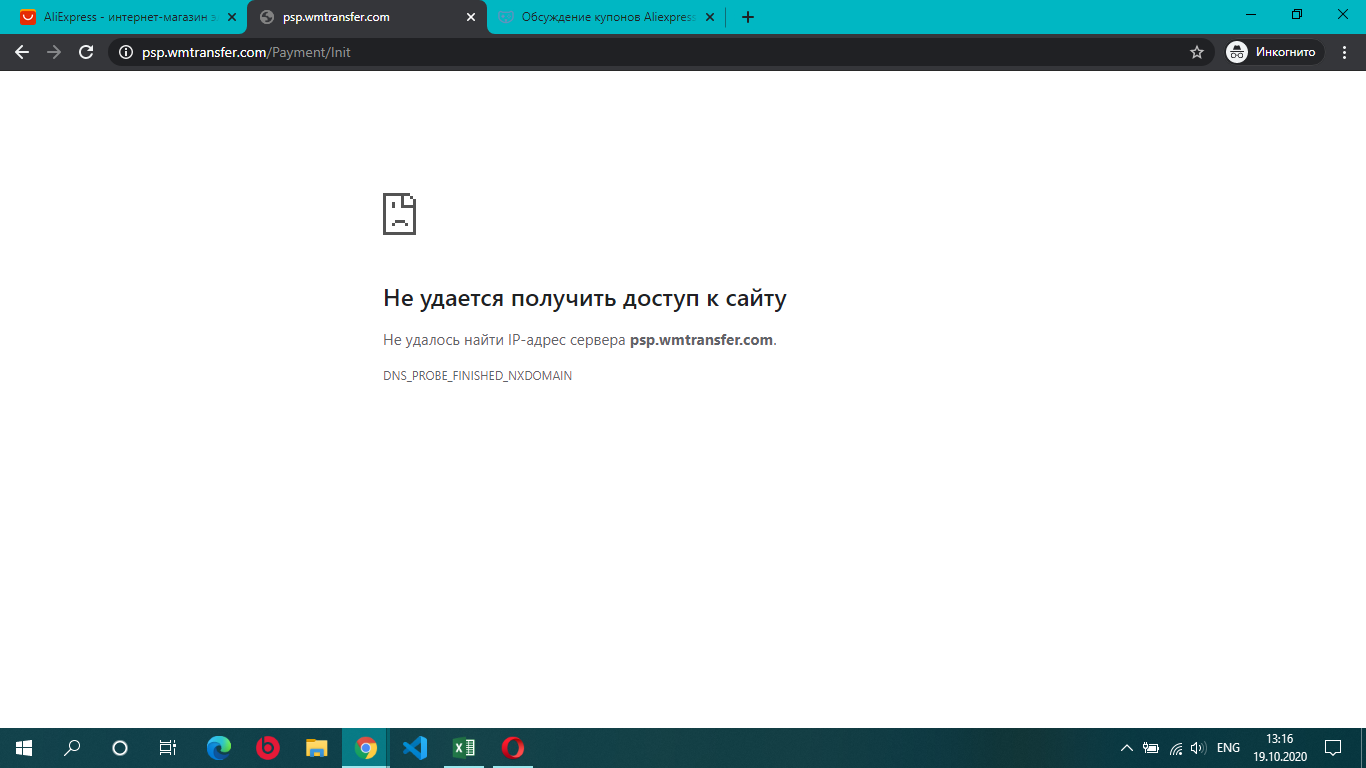Minimize the Chrome window
This screenshot has width=1366, height=768.
(1251, 14)
